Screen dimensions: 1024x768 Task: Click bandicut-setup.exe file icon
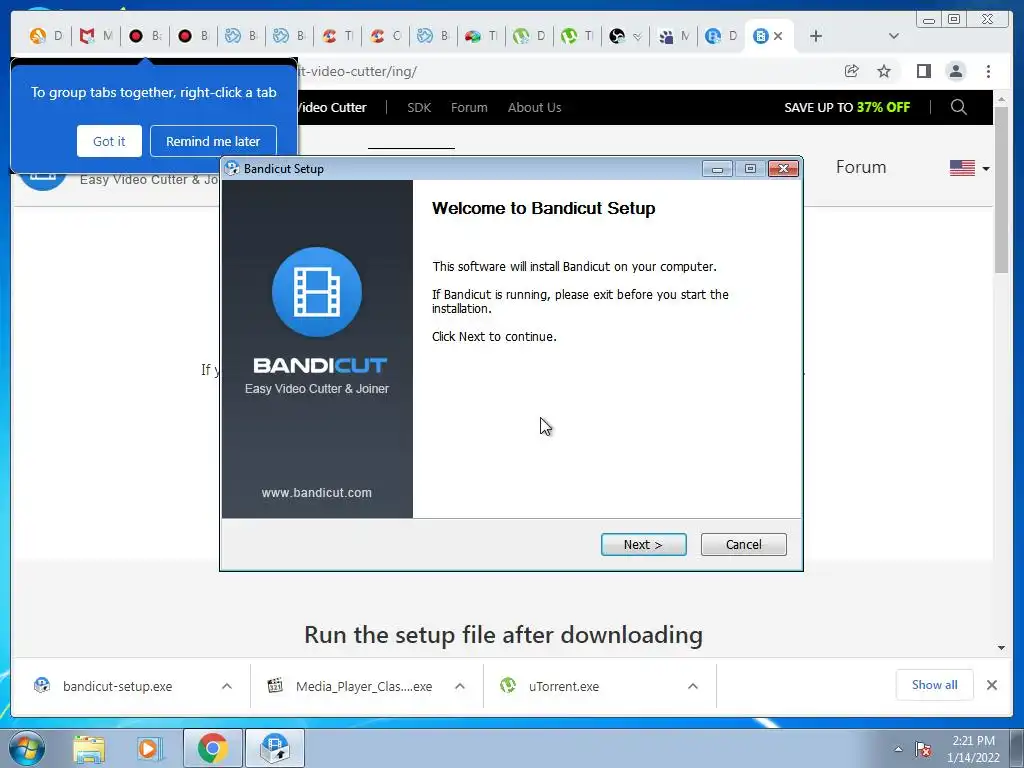42,686
